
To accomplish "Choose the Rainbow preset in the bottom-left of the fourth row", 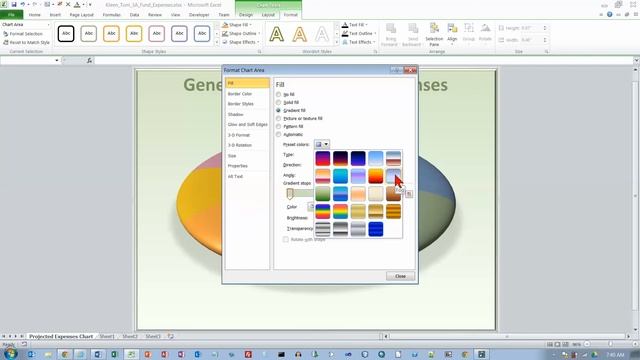I will 322,211.
